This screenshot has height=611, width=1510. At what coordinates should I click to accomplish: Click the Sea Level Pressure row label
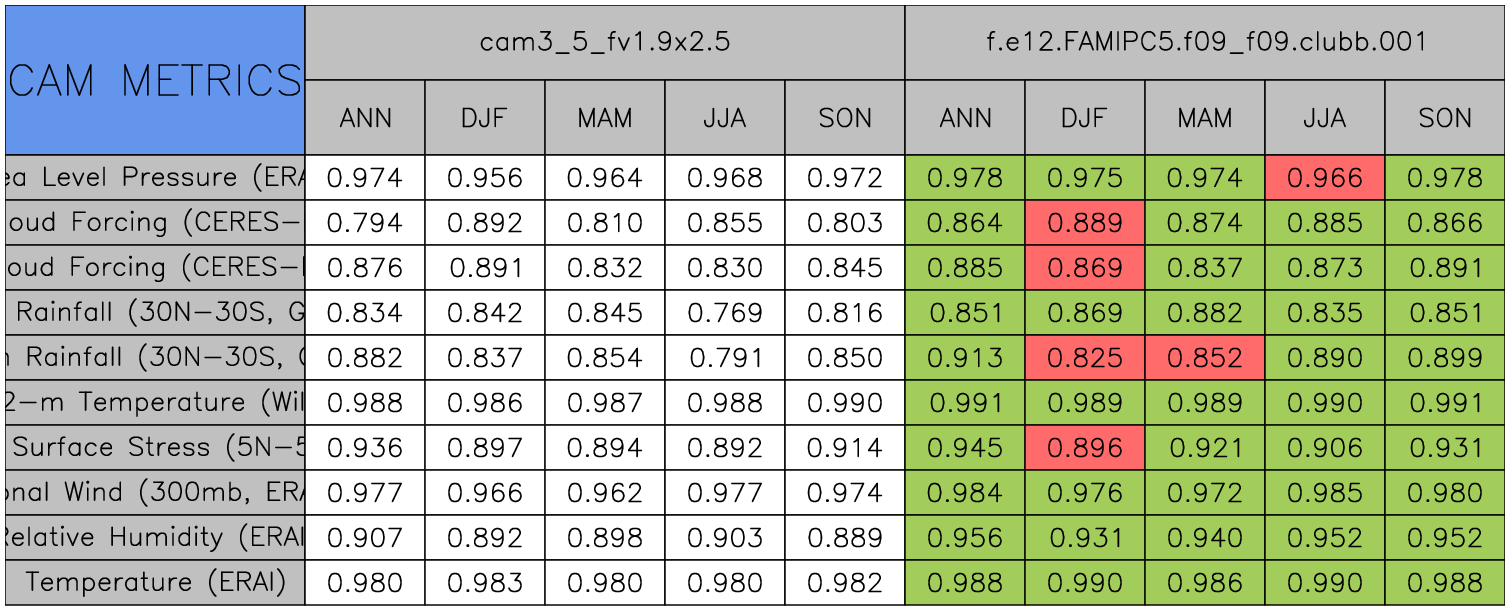click(155, 178)
